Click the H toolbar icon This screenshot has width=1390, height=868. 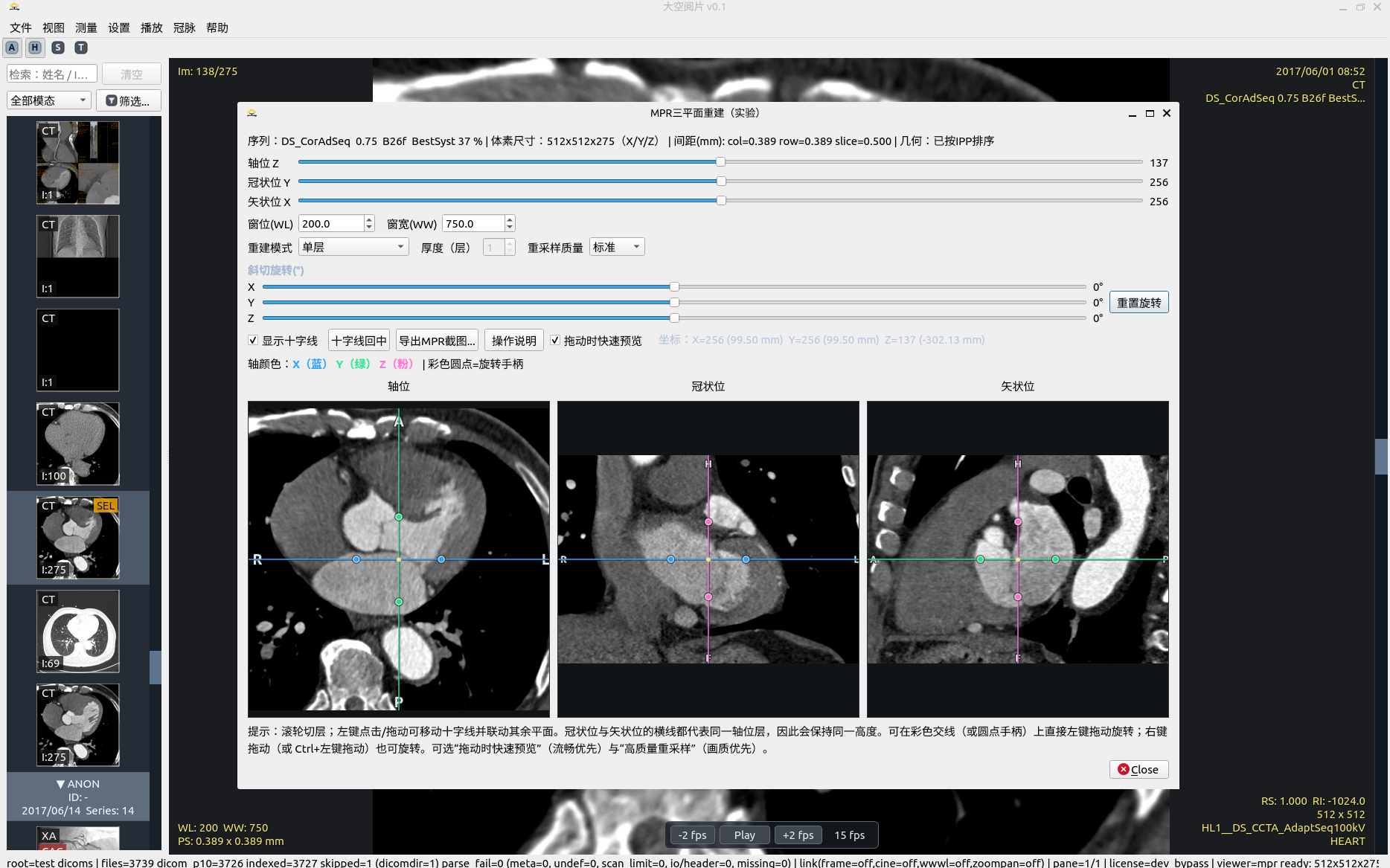pos(35,48)
